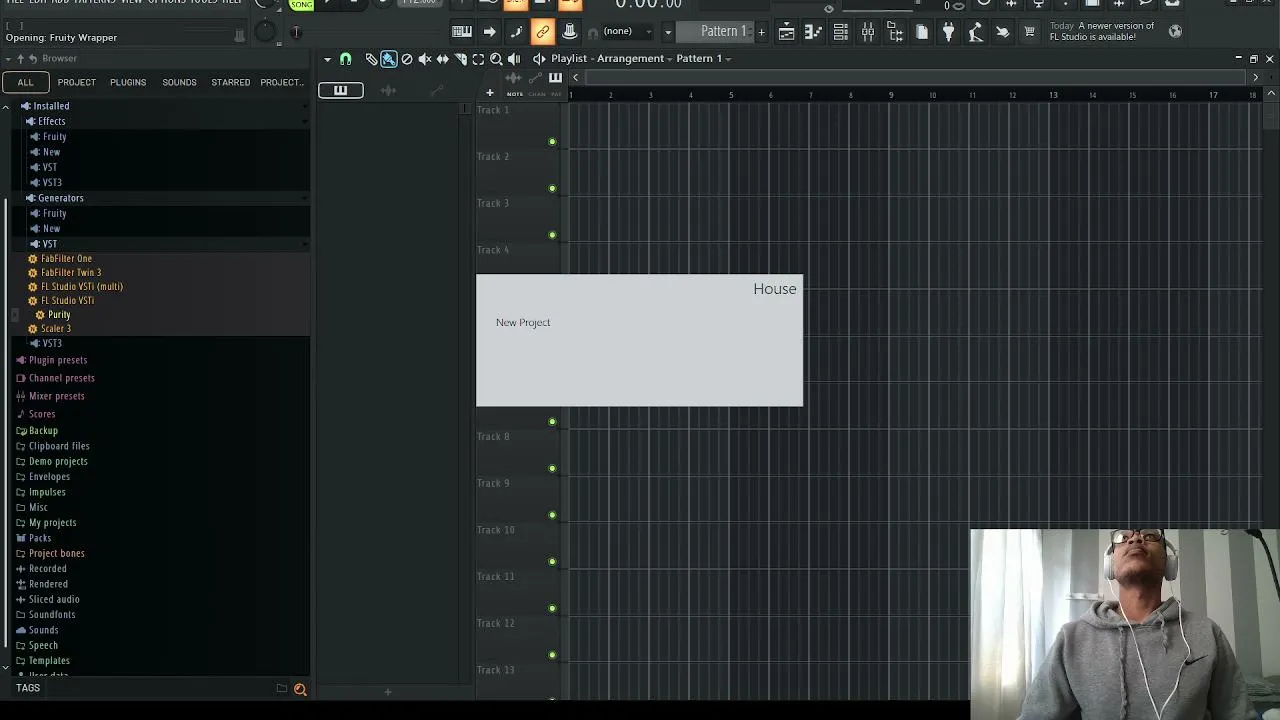The height and width of the screenshot is (720, 1280).
Task: Open the Playlist view from main toolbar
Action: (787, 32)
